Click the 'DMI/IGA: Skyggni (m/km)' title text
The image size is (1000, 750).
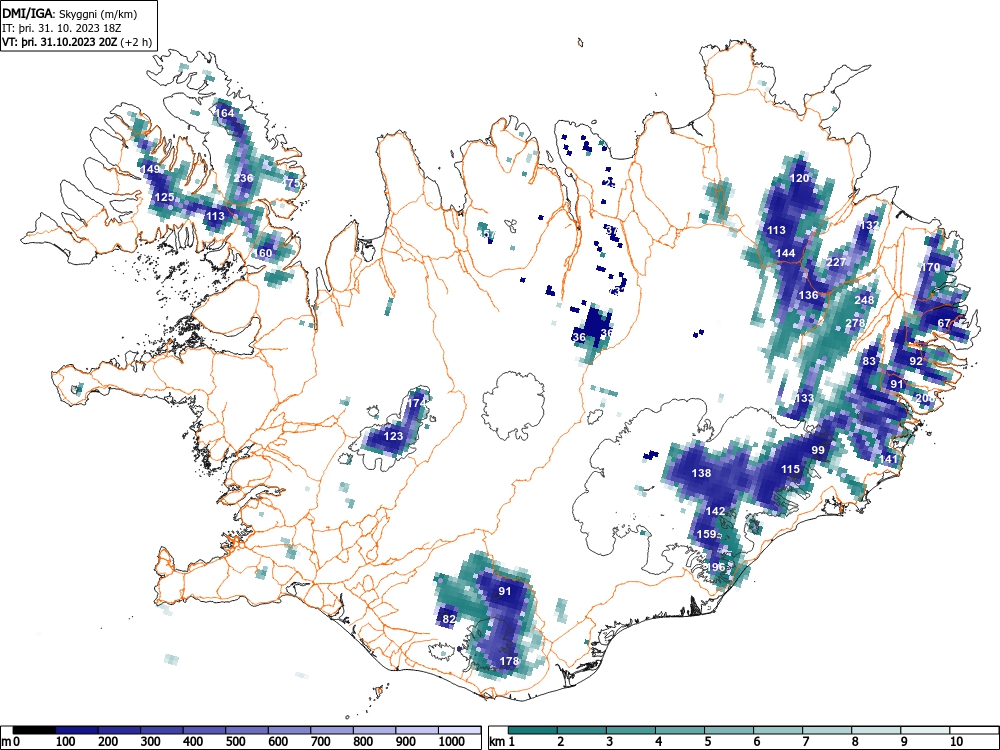click(x=70, y=13)
